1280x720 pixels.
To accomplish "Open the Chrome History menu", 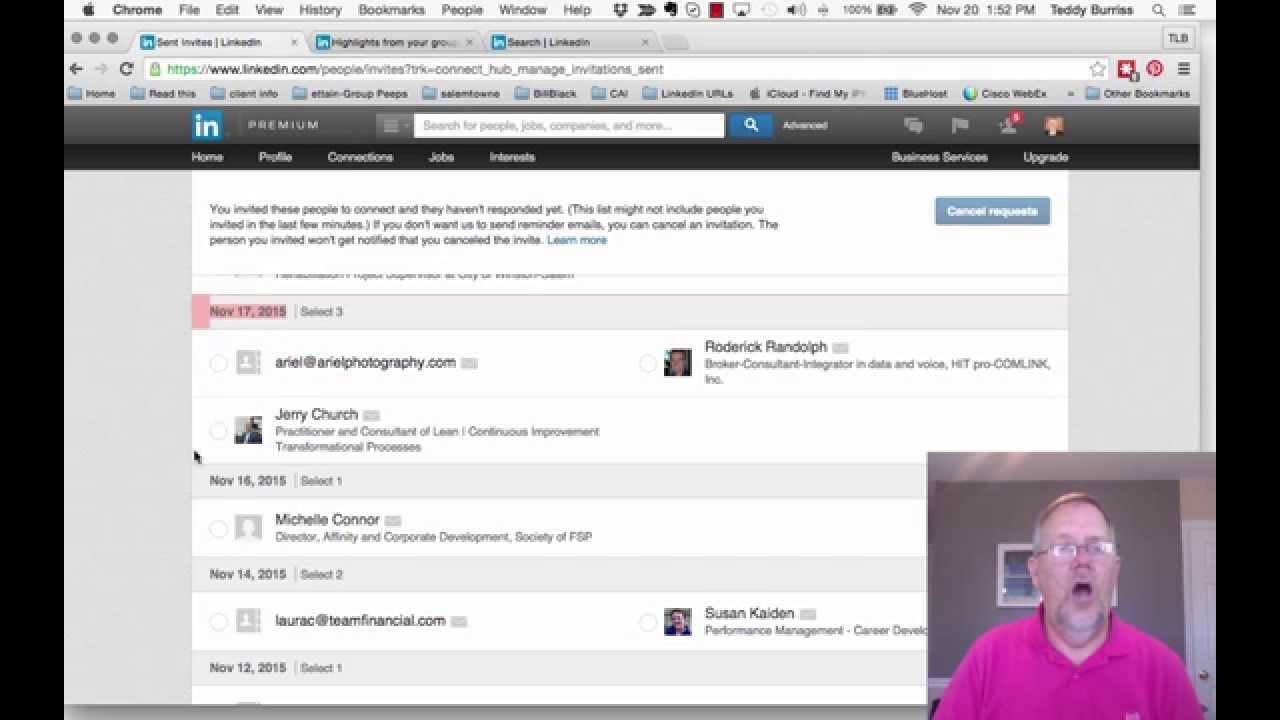I will (x=320, y=10).
